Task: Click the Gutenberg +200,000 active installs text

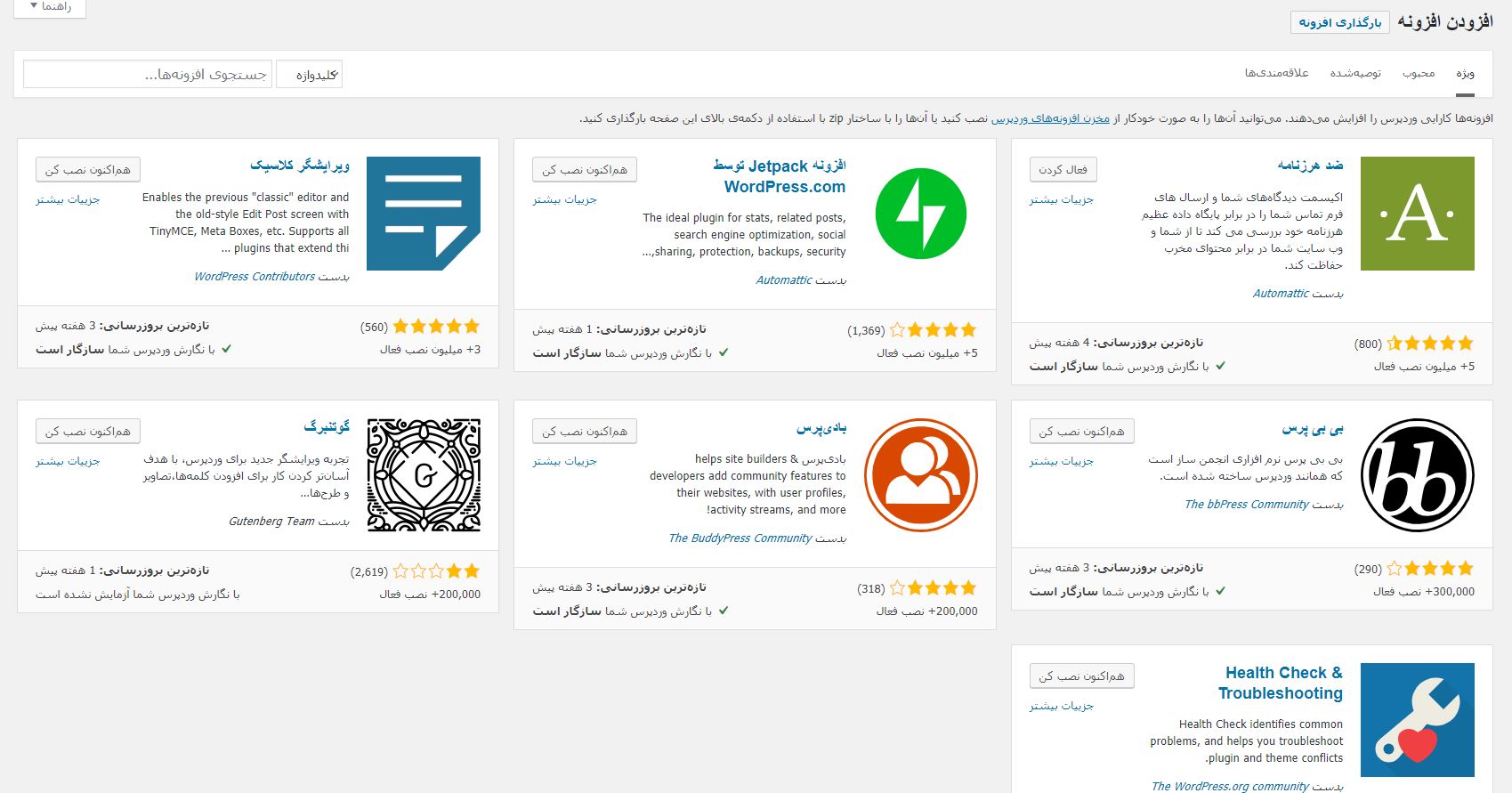Action: [430, 594]
